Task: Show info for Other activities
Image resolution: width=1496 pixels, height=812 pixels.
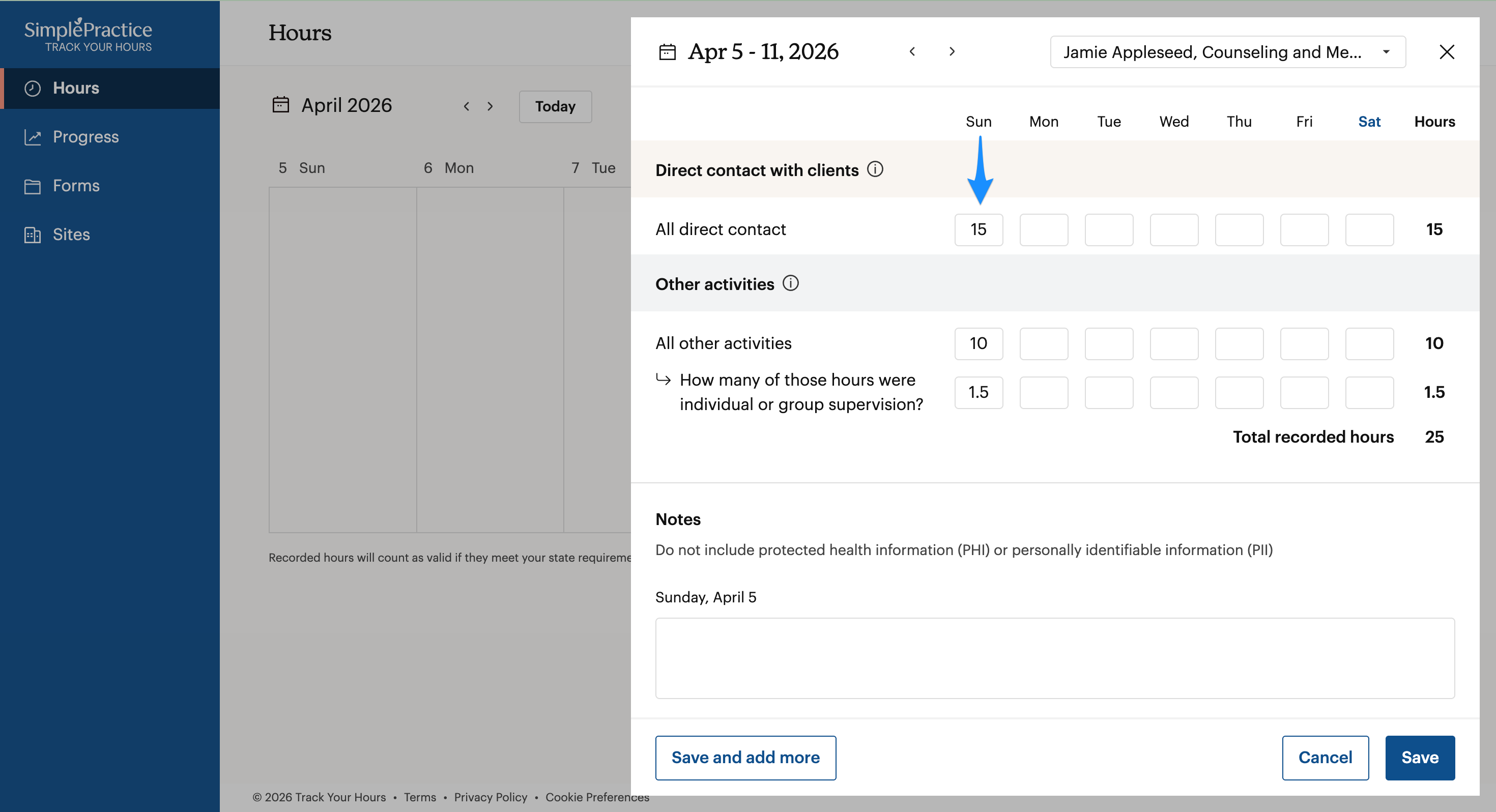Action: [790, 283]
